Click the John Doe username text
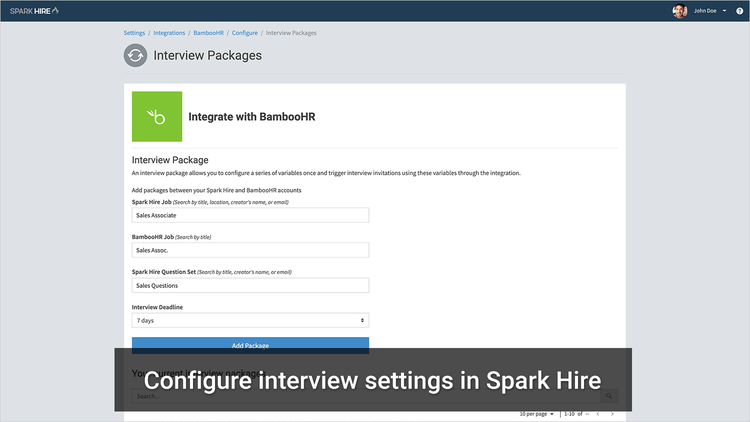This screenshot has height=422, width=750. pos(705,11)
